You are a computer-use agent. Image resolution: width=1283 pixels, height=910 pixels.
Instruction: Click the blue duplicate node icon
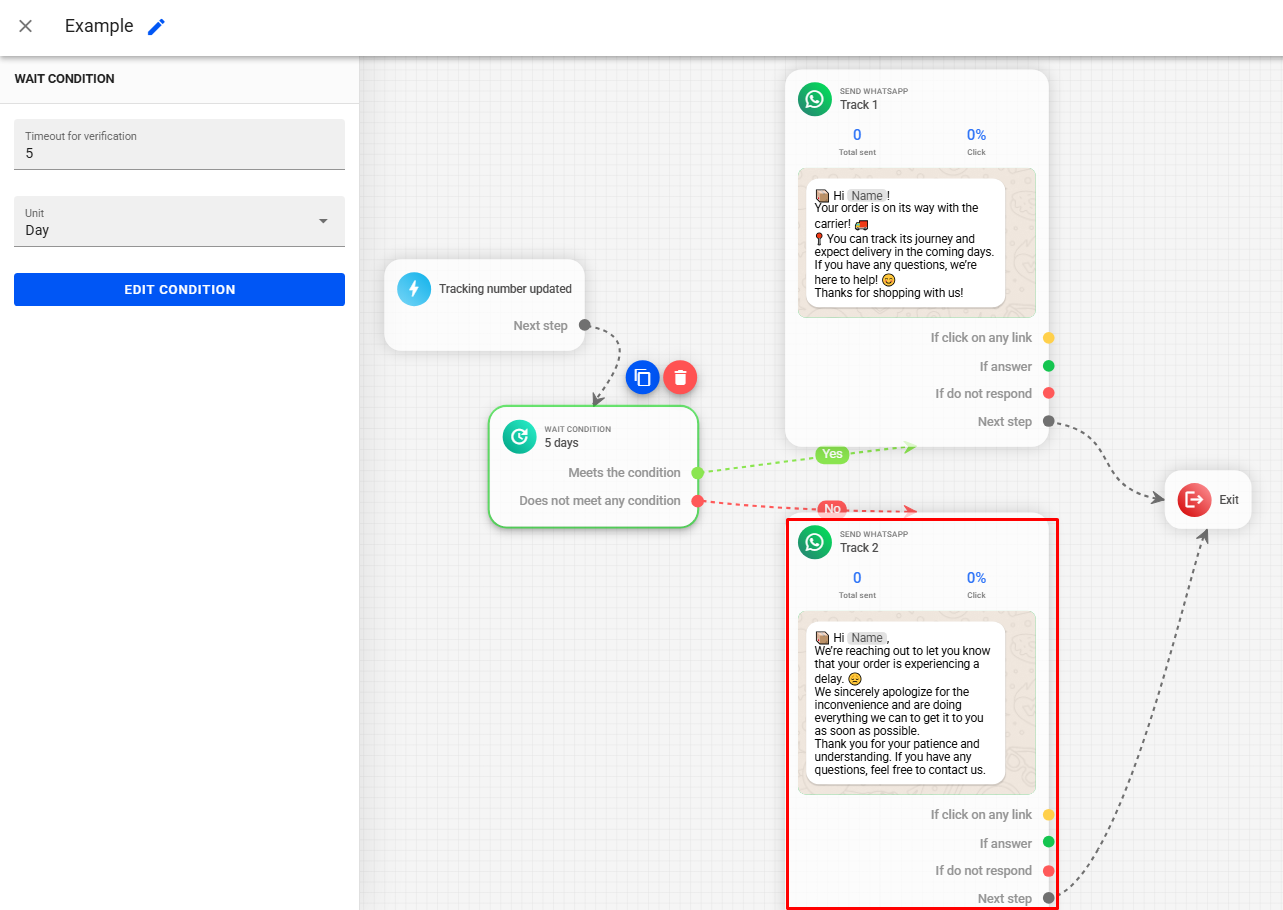click(x=642, y=377)
